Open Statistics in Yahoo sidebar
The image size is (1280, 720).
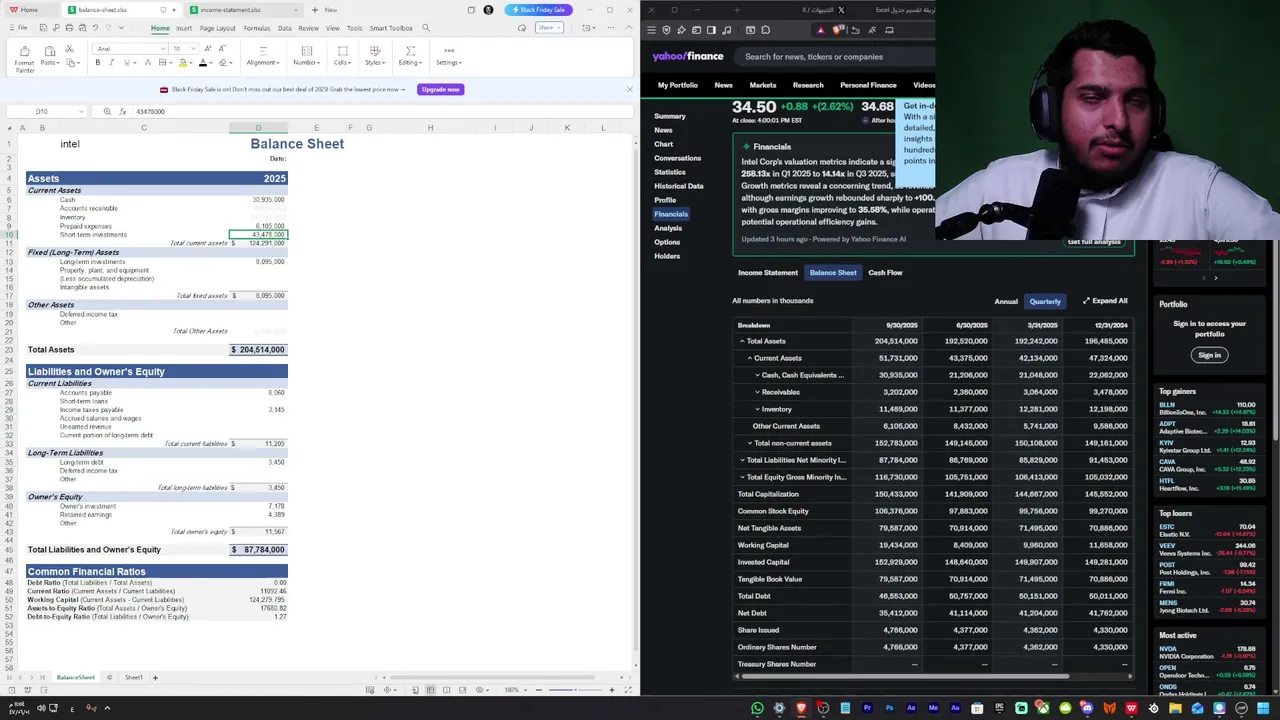tap(669, 172)
